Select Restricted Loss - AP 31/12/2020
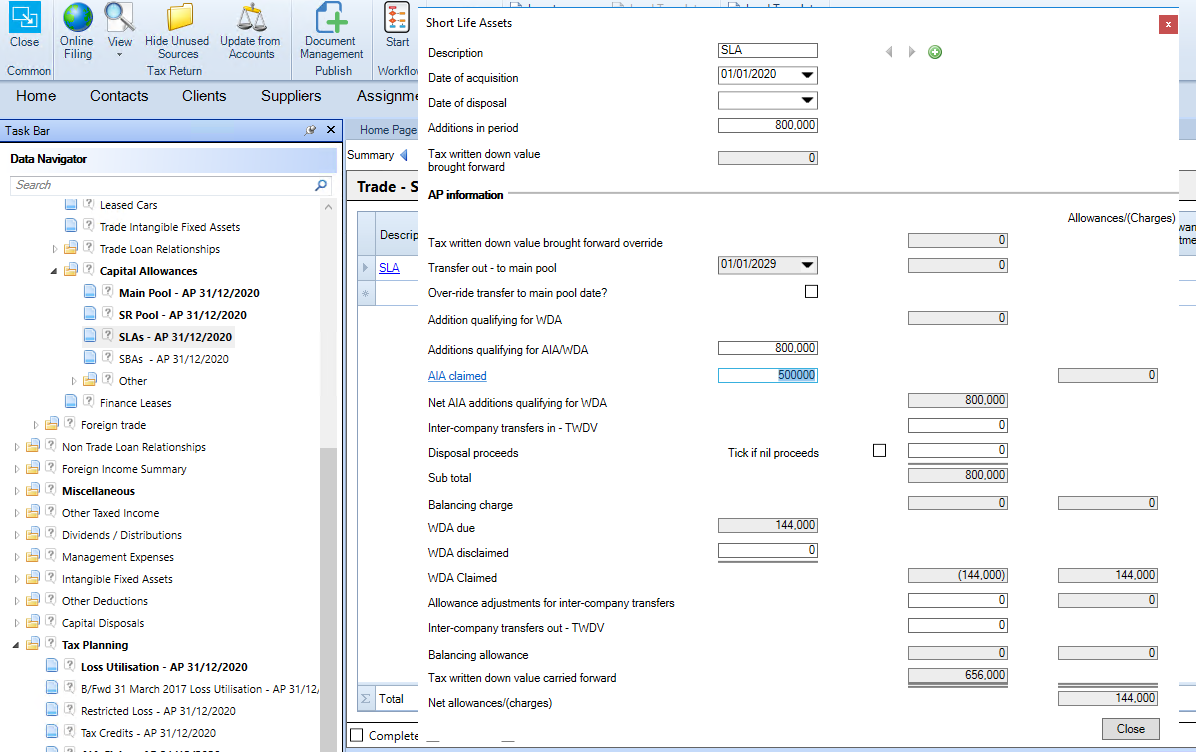 pos(158,710)
